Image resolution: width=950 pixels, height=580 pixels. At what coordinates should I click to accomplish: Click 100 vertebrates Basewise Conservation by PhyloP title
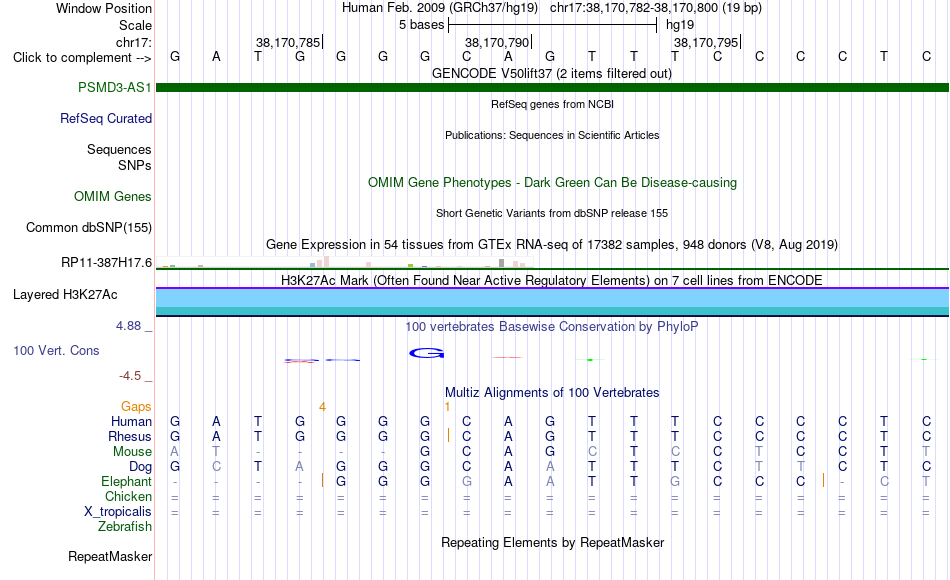[x=552, y=327]
